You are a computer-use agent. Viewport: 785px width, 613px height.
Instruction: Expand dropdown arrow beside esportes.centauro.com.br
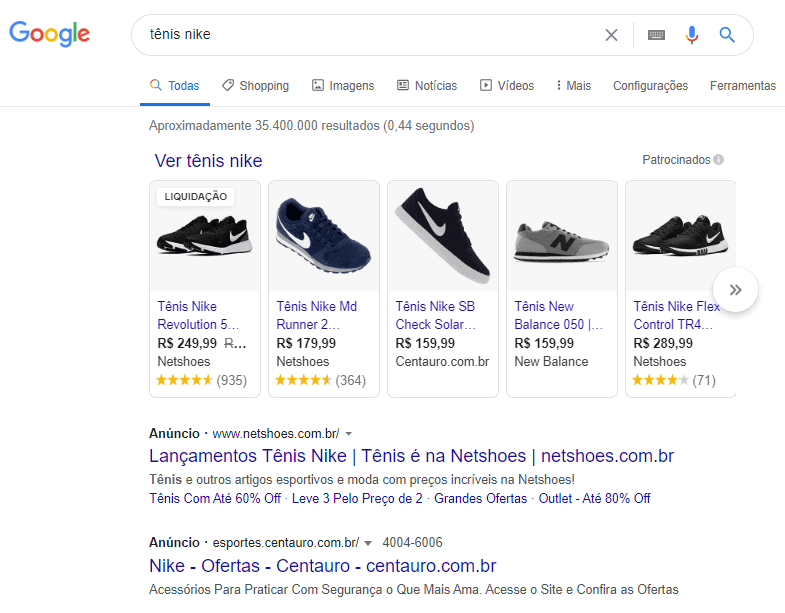pyautogui.click(x=368, y=543)
